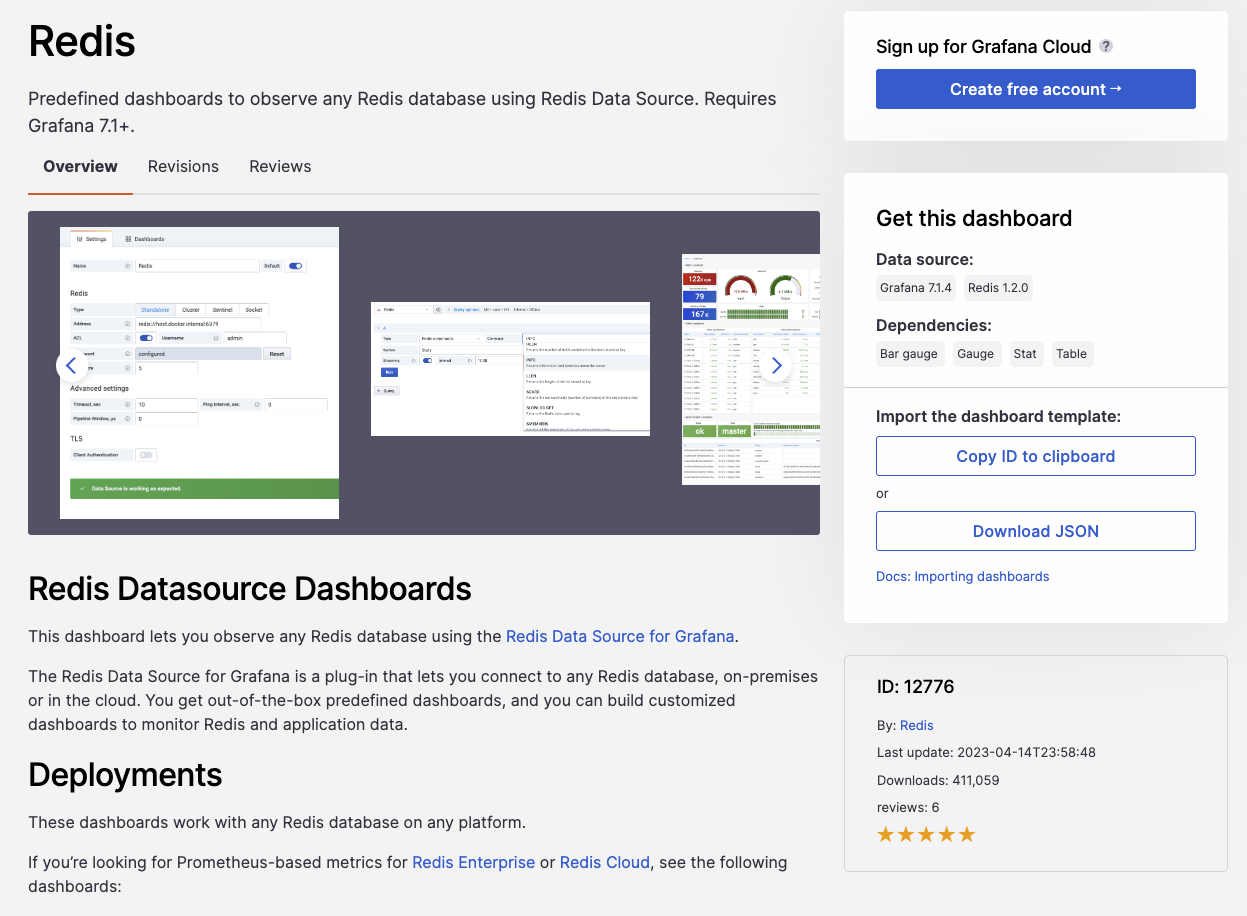Click the Redis page title
This screenshot has height=916, width=1247.
click(x=82, y=42)
